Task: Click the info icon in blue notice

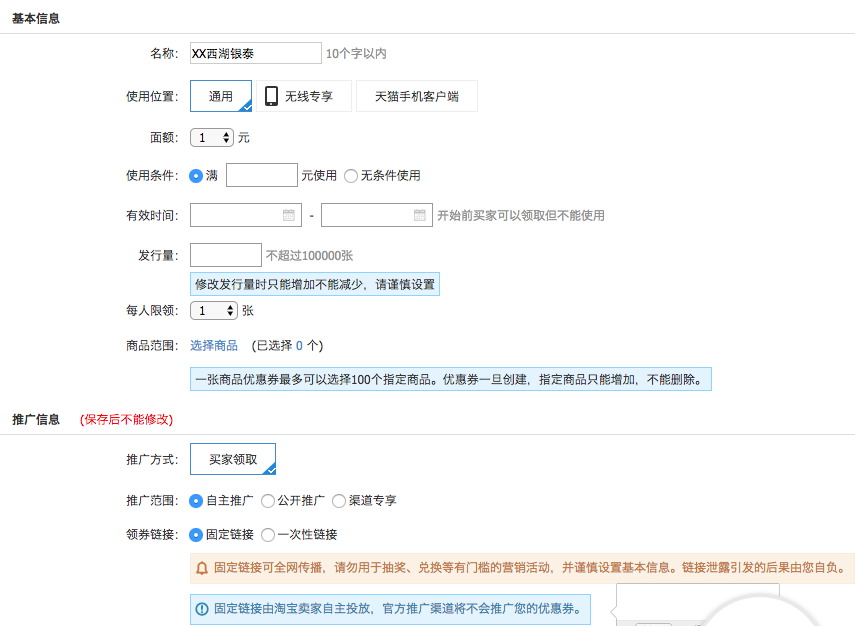Action: point(202,608)
